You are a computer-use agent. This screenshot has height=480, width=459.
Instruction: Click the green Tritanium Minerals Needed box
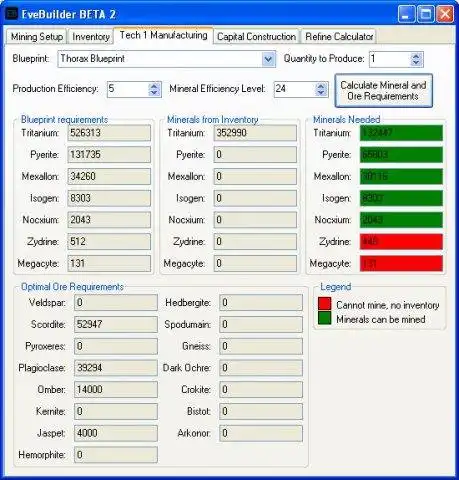[x=401, y=133]
